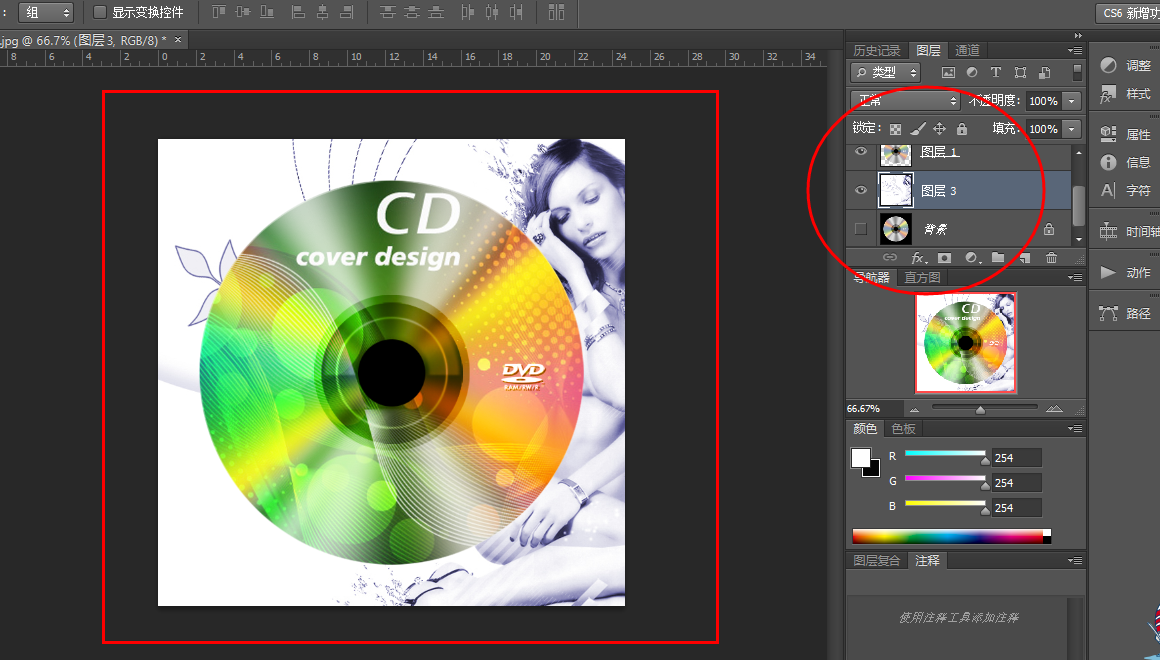Enable the 显示变换控件 checkbox

100,12
